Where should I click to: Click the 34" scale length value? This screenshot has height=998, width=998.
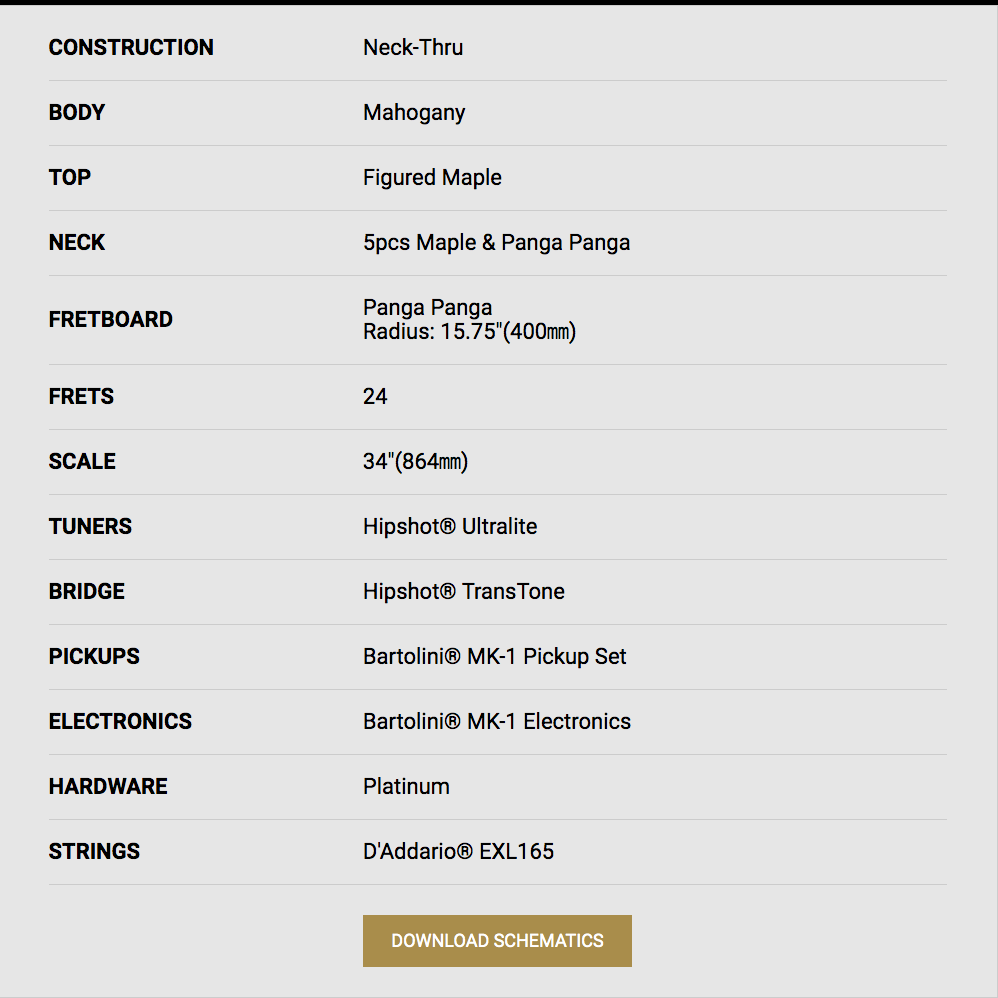[416, 461]
